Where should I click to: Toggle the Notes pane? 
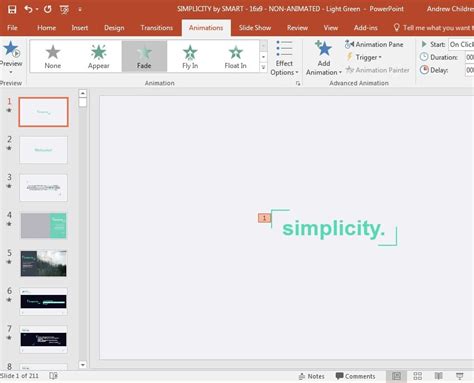tap(312, 376)
